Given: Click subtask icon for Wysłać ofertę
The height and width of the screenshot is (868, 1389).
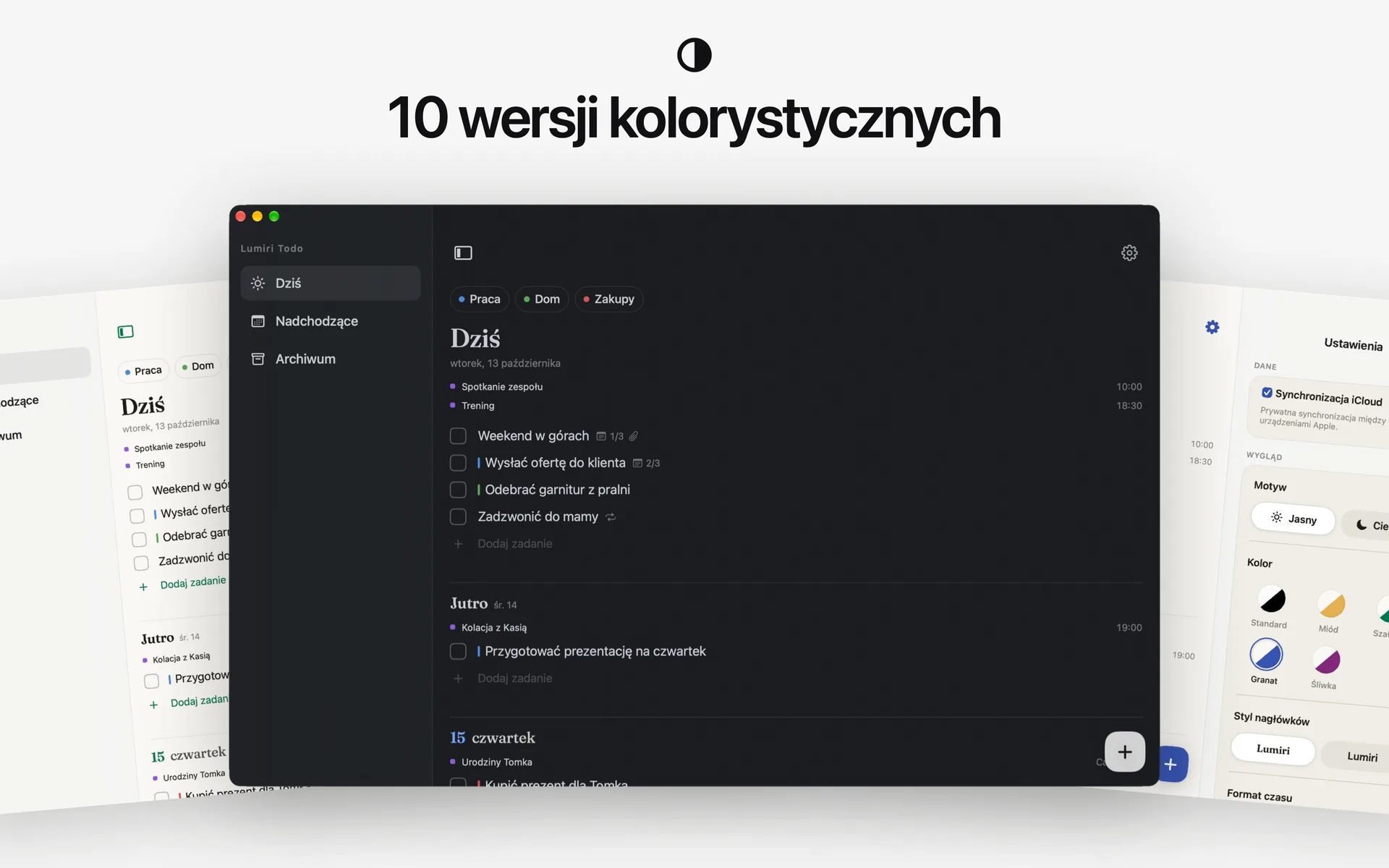Looking at the screenshot, I should coord(637,463).
